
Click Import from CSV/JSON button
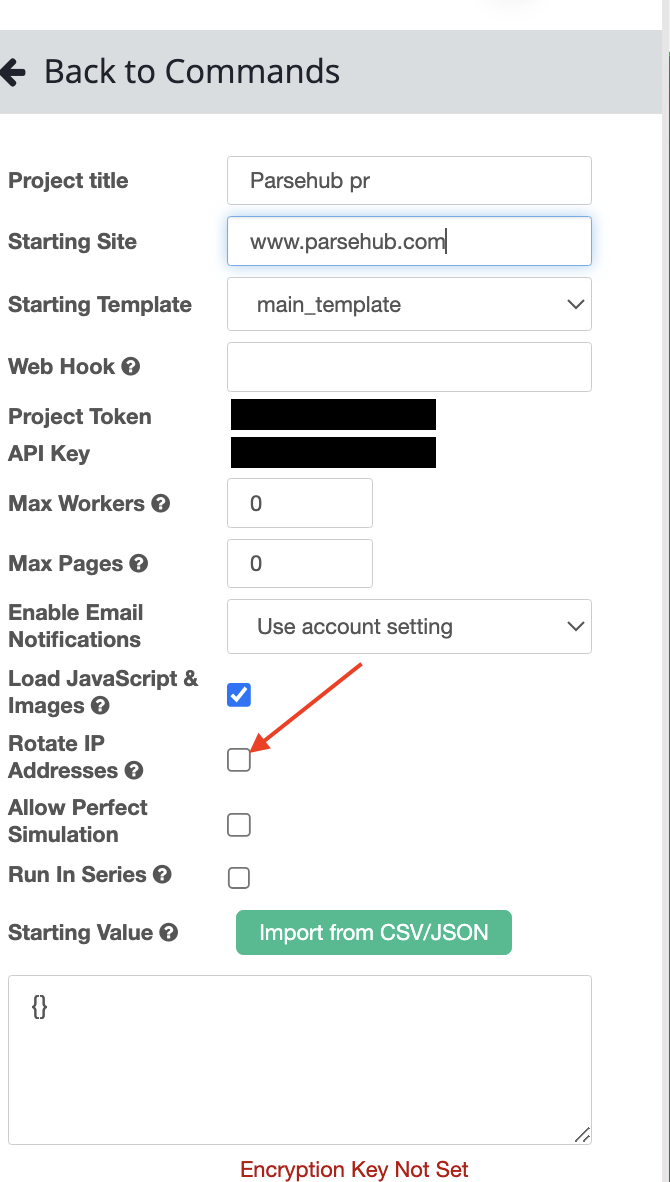click(373, 933)
